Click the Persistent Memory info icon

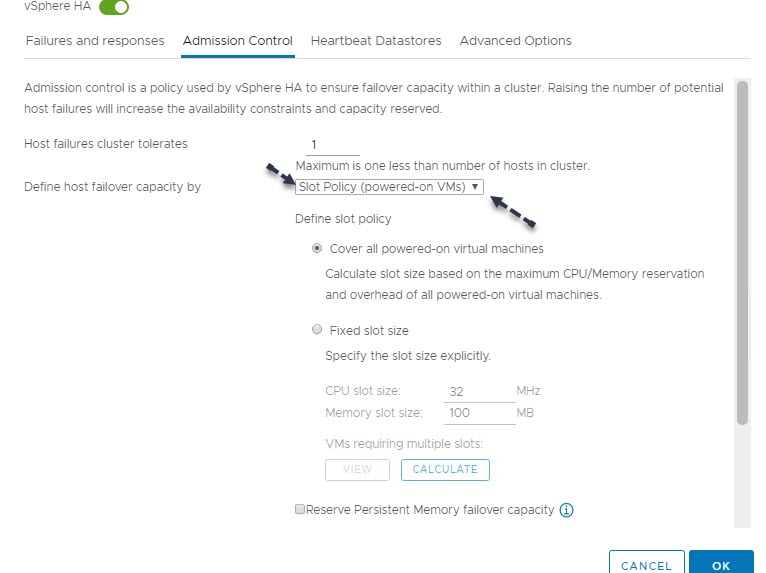click(x=567, y=510)
